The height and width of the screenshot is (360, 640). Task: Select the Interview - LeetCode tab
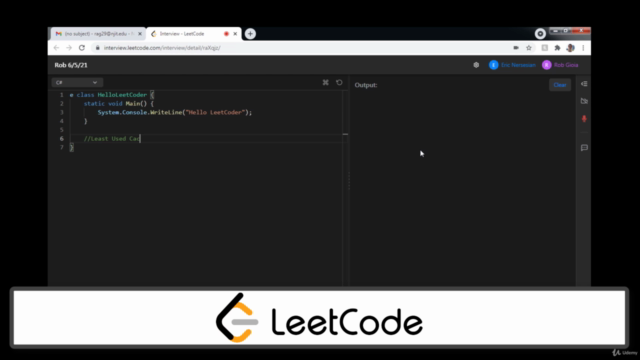coord(193,34)
